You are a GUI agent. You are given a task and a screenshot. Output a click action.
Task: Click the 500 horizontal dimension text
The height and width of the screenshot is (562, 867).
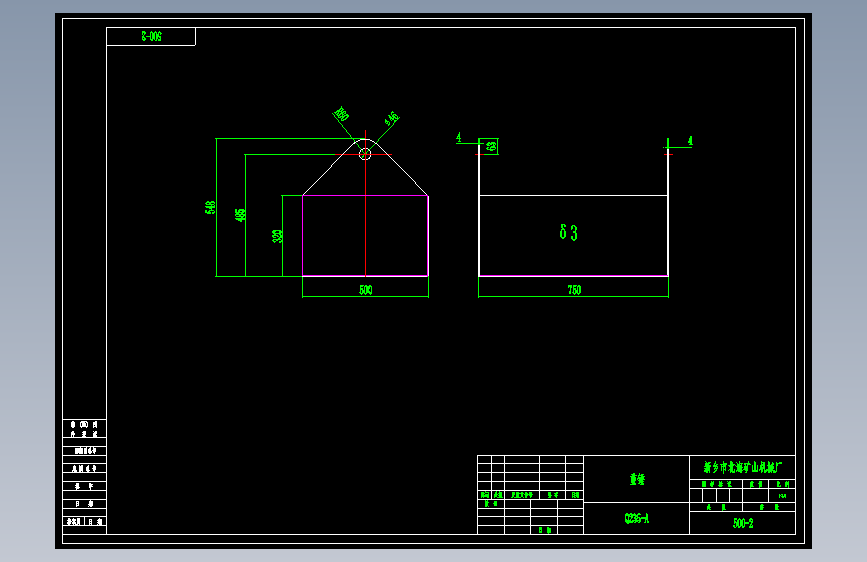pos(365,290)
